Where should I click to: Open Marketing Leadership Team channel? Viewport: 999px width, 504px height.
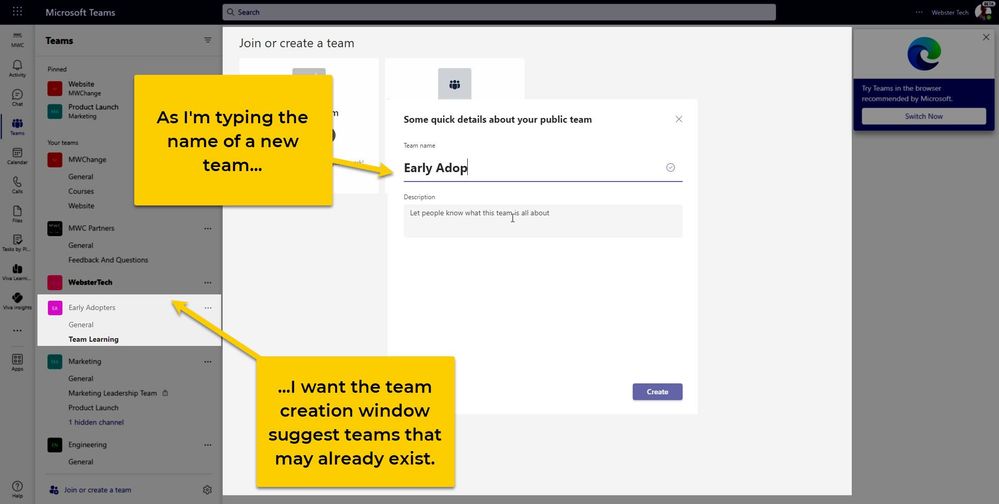[113, 393]
